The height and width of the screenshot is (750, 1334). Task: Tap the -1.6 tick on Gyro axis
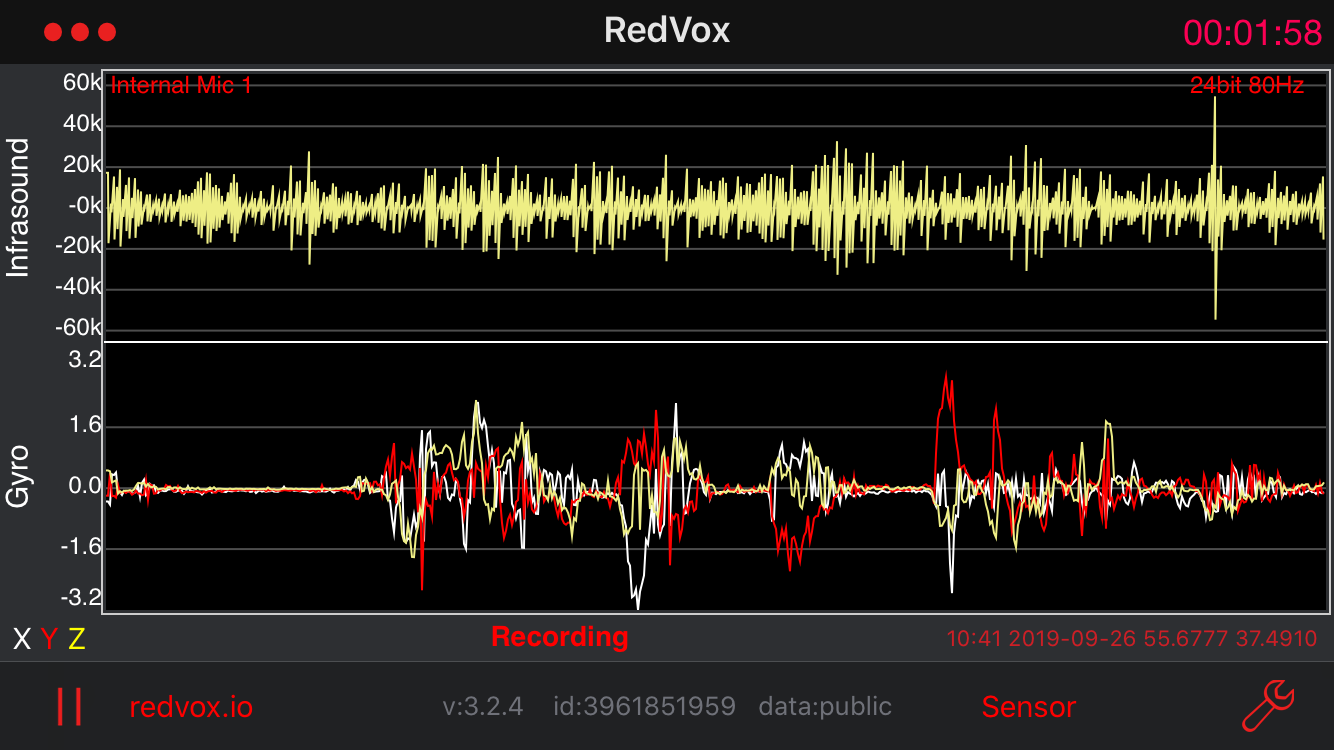click(79, 548)
